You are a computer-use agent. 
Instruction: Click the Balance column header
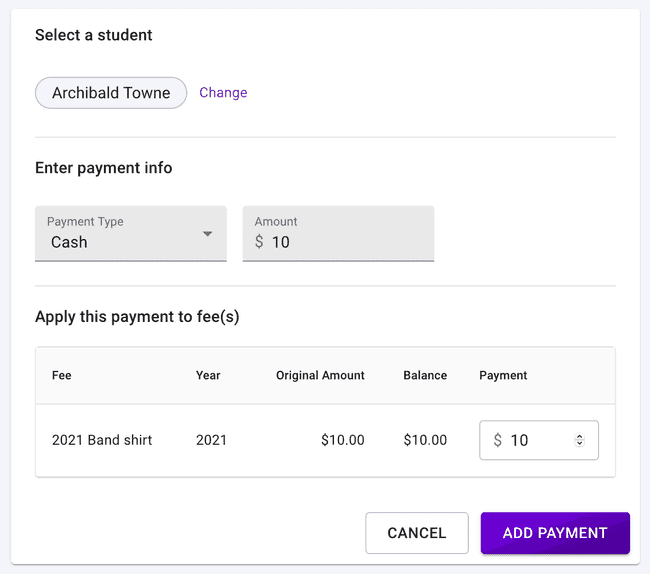(425, 375)
